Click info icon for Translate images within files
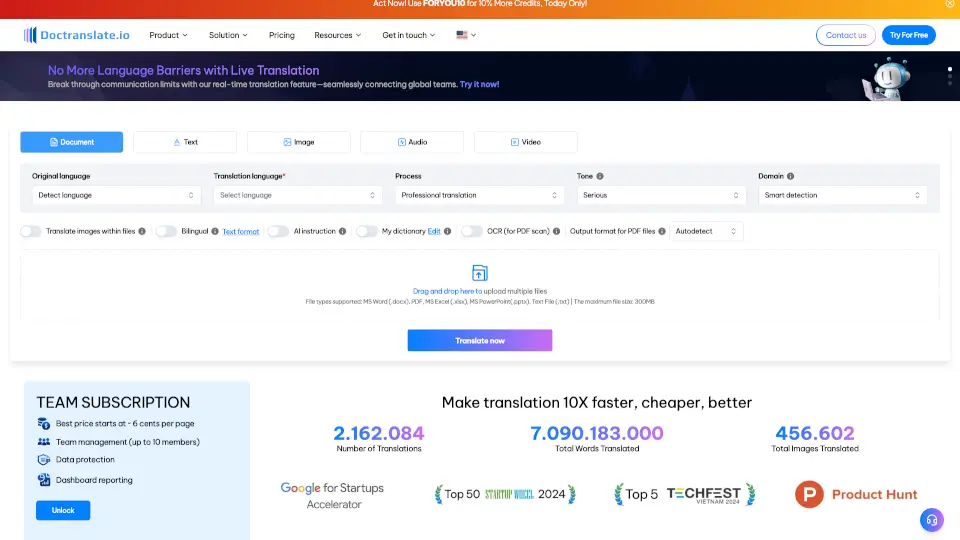Screen dimensions: 960x540 (x=142, y=231)
